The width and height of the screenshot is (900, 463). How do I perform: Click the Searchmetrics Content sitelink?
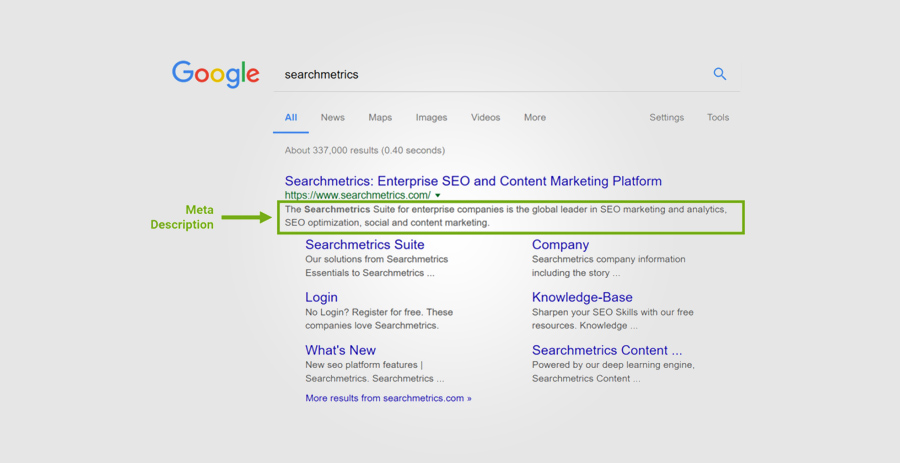point(606,350)
